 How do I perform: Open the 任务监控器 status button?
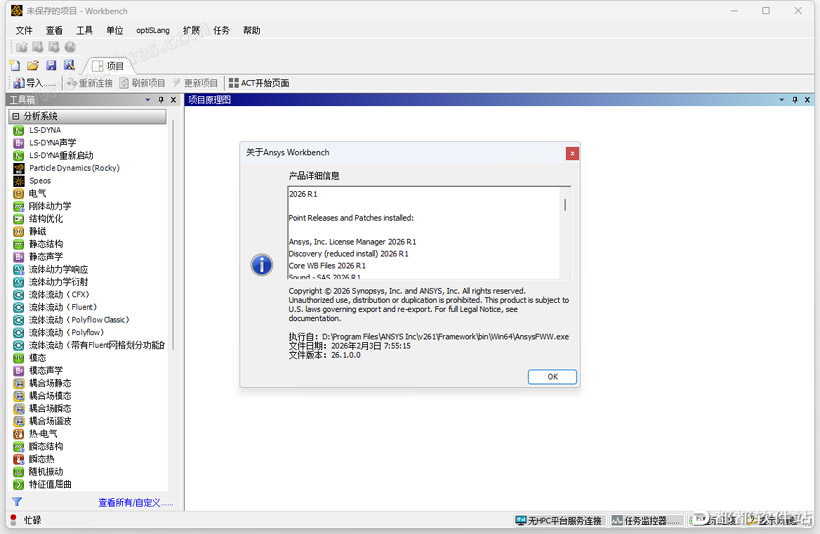(646, 520)
